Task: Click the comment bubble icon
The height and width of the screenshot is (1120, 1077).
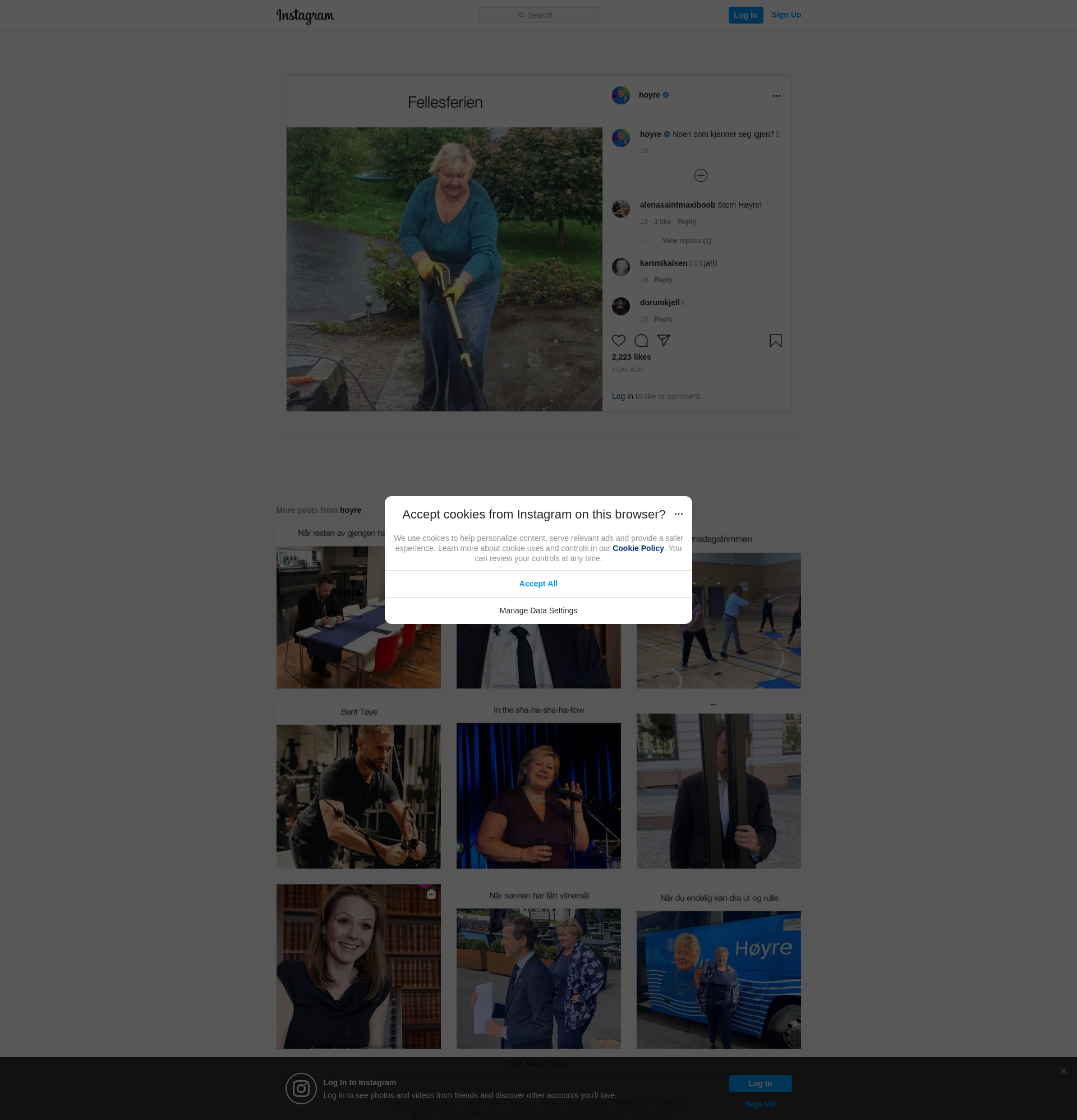Action: [641, 341]
